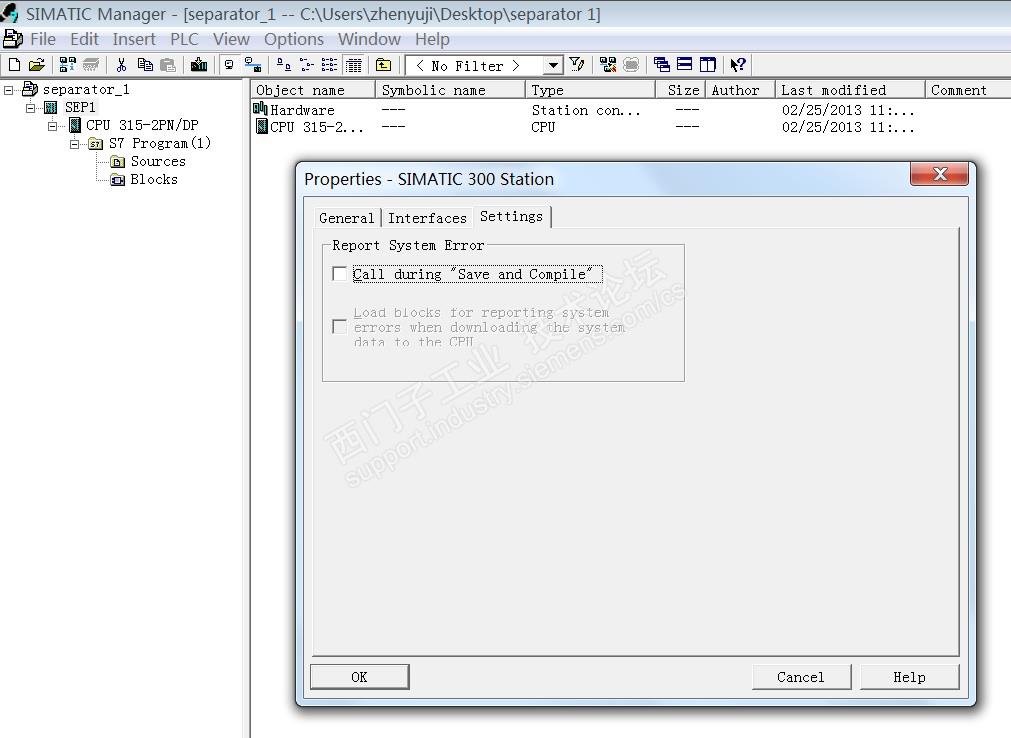This screenshot has width=1011, height=738.
Task: Click OK in Properties dialog
Action: (x=359, y=677)
